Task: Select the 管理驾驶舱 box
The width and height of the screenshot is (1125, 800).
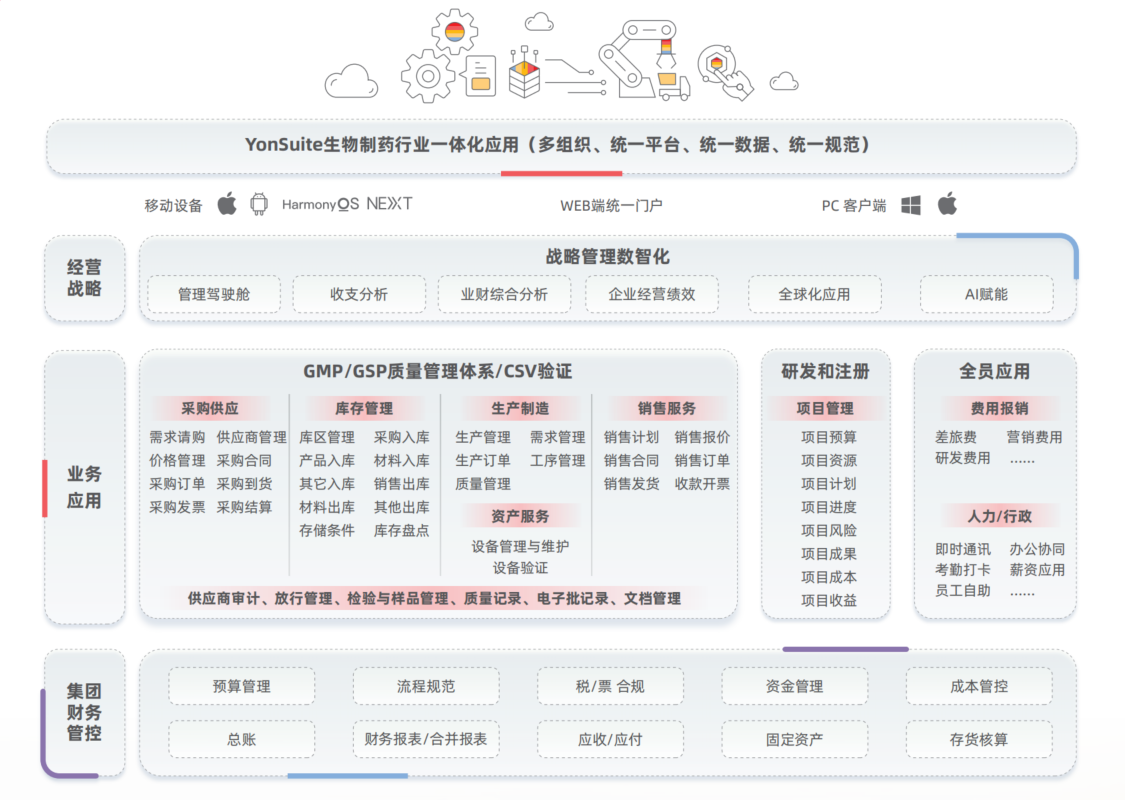Action: (213, 294)
